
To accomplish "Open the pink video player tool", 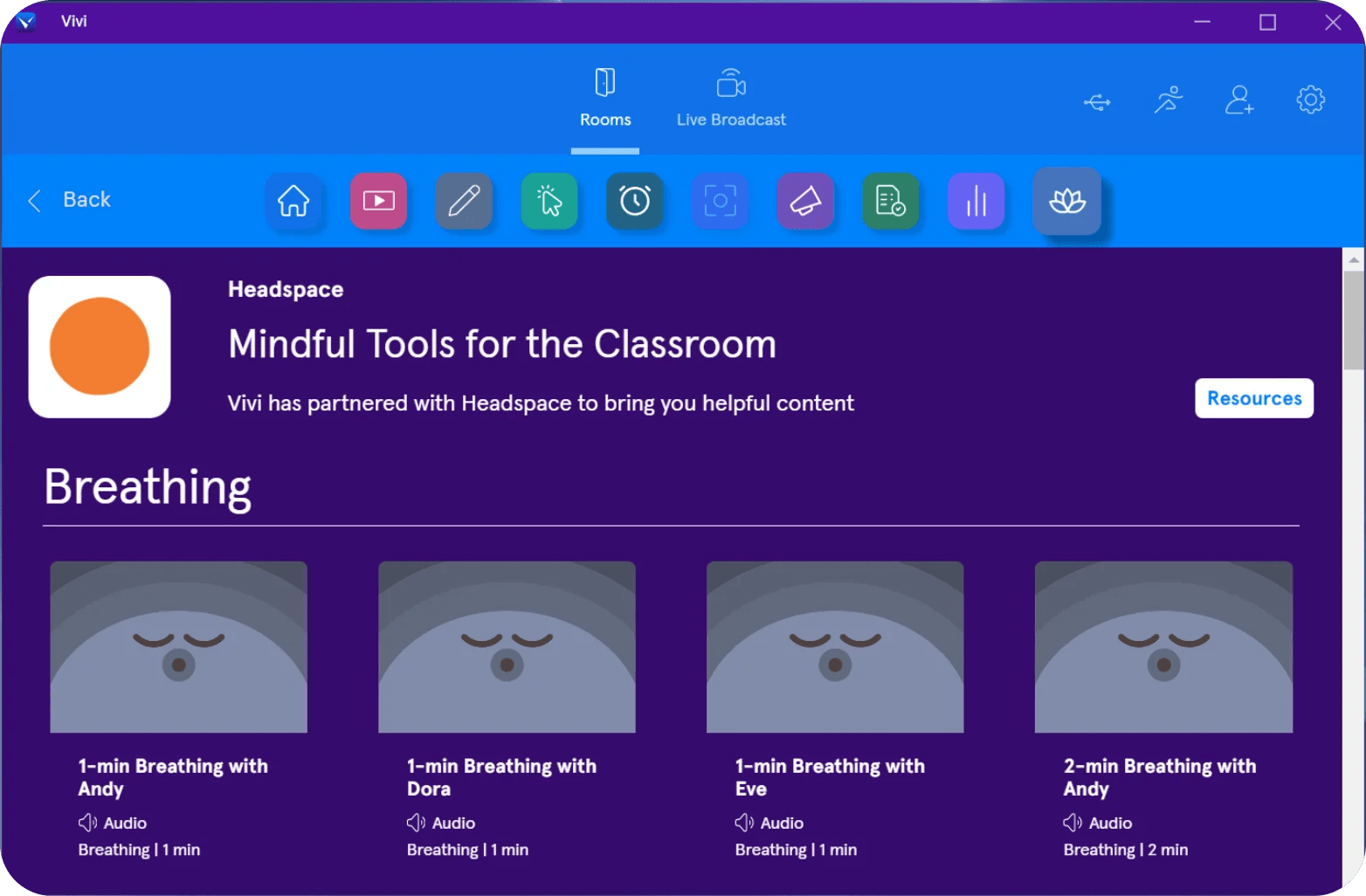I will point(378,202).
